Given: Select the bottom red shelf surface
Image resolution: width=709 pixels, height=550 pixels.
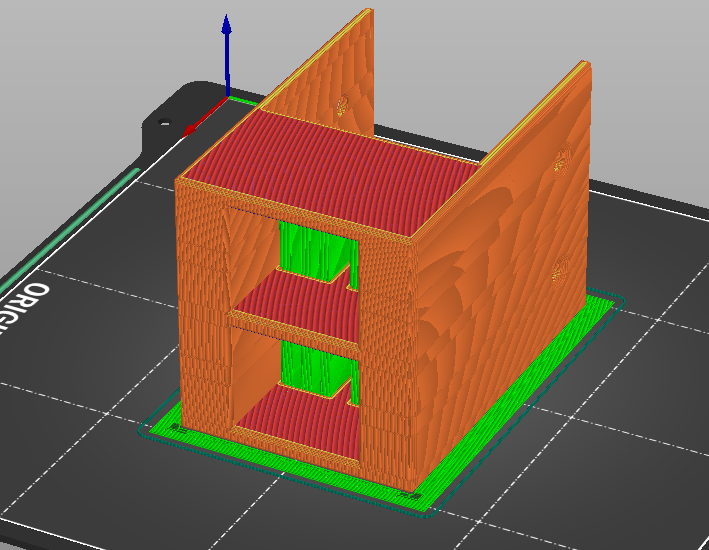Looking at the screenshot, I should tap(300, 425).
